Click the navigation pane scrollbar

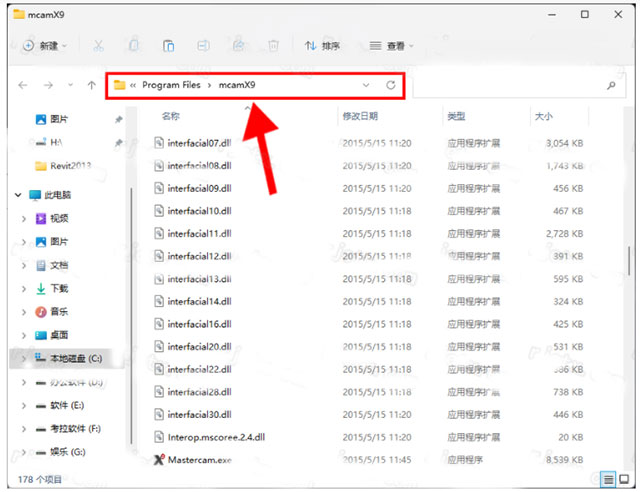[131, 316]
